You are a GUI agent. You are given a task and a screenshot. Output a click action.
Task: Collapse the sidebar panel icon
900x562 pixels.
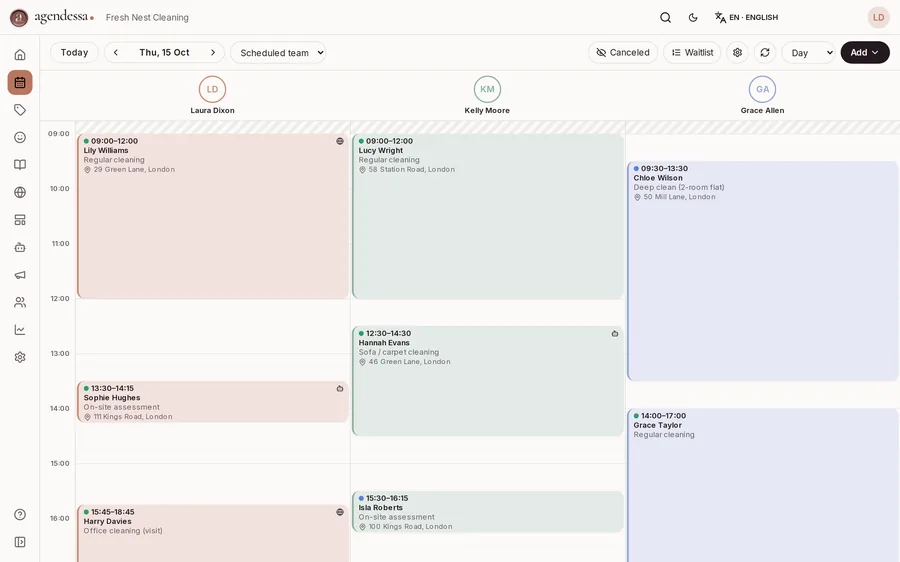pyautogui.click(x=20, y=542)
